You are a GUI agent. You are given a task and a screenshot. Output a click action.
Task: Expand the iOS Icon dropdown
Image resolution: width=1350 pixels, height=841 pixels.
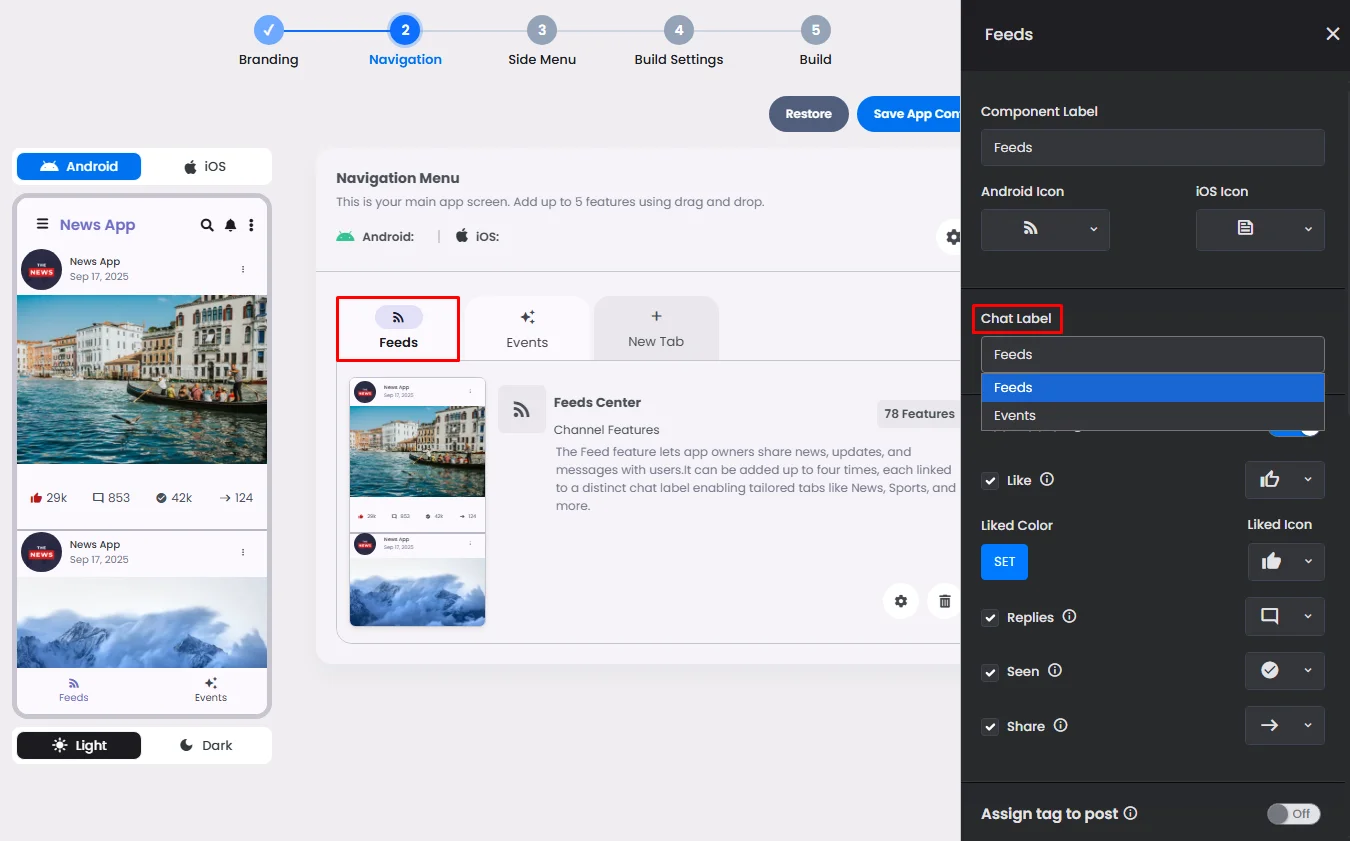point(1260,229)
